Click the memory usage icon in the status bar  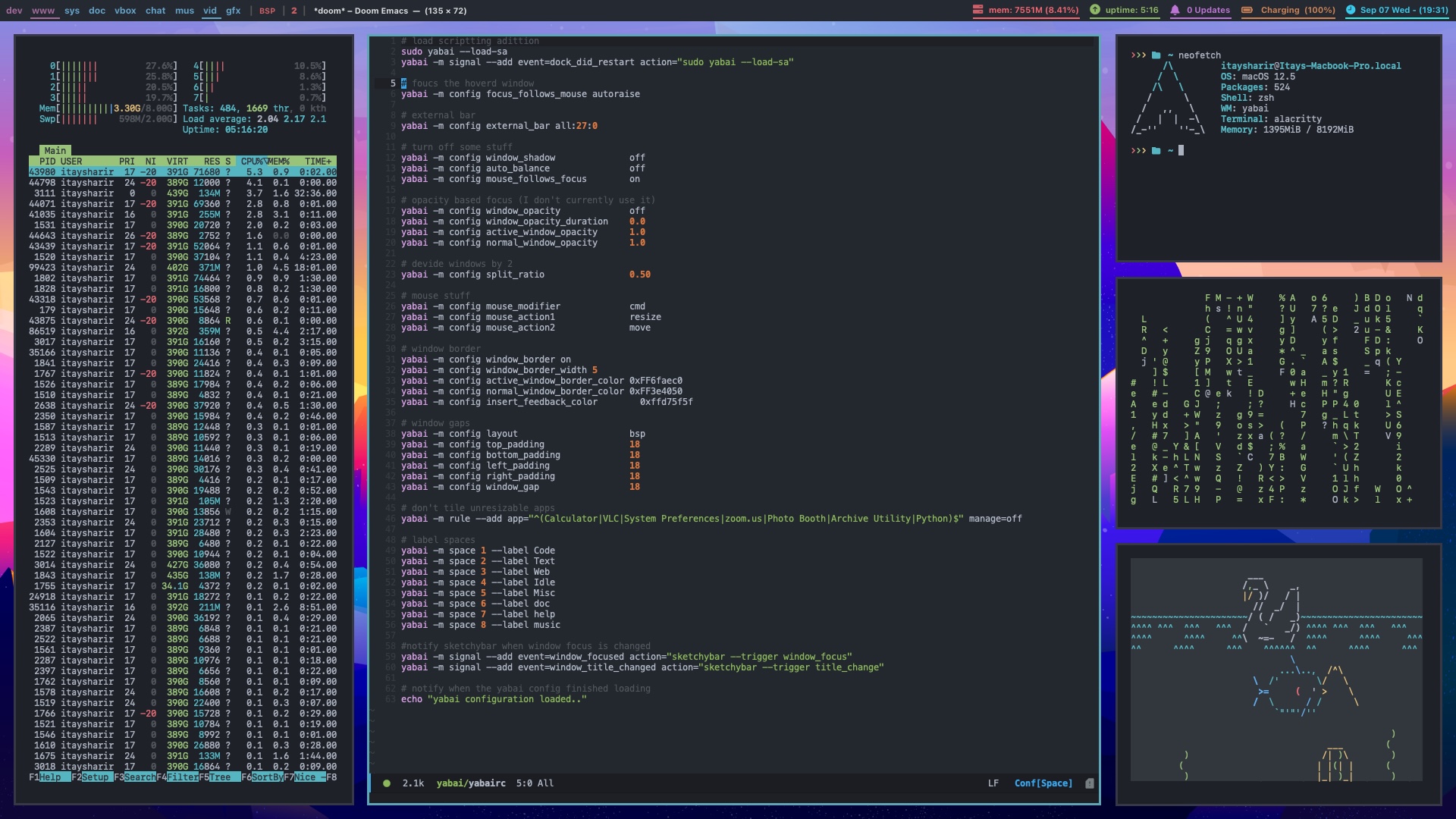981,11
